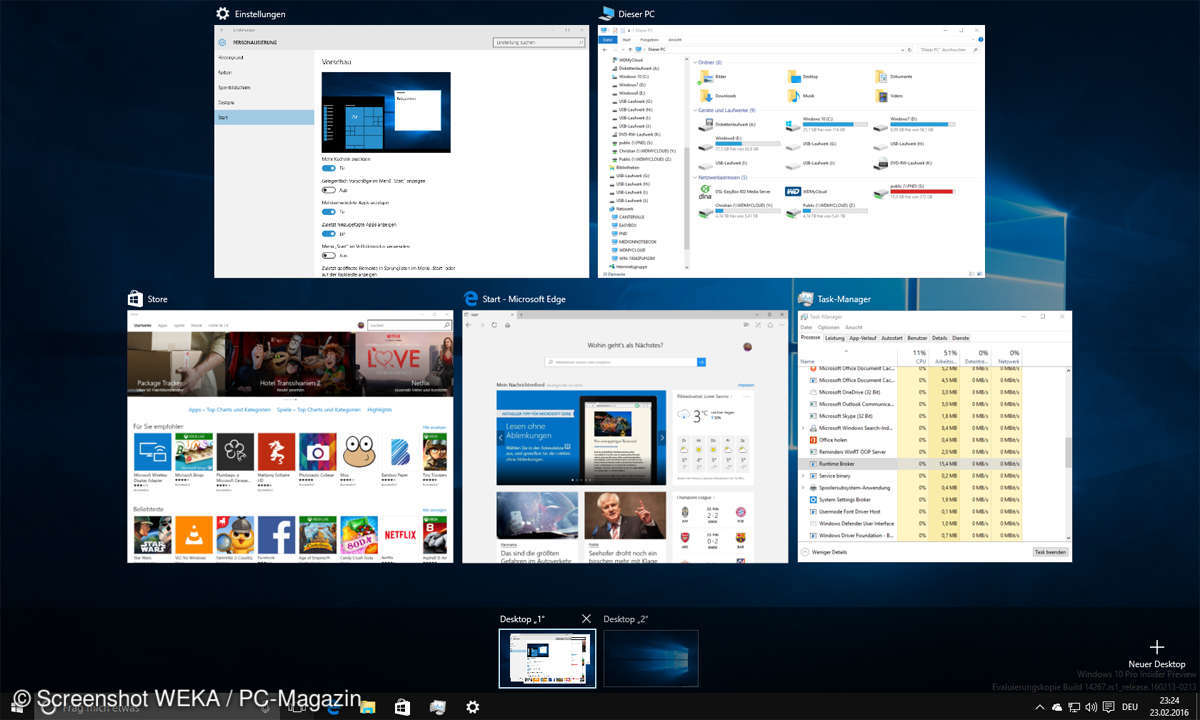
Task: Click the Store bag icon above the Store preview
Action: [x=135, y=298]
